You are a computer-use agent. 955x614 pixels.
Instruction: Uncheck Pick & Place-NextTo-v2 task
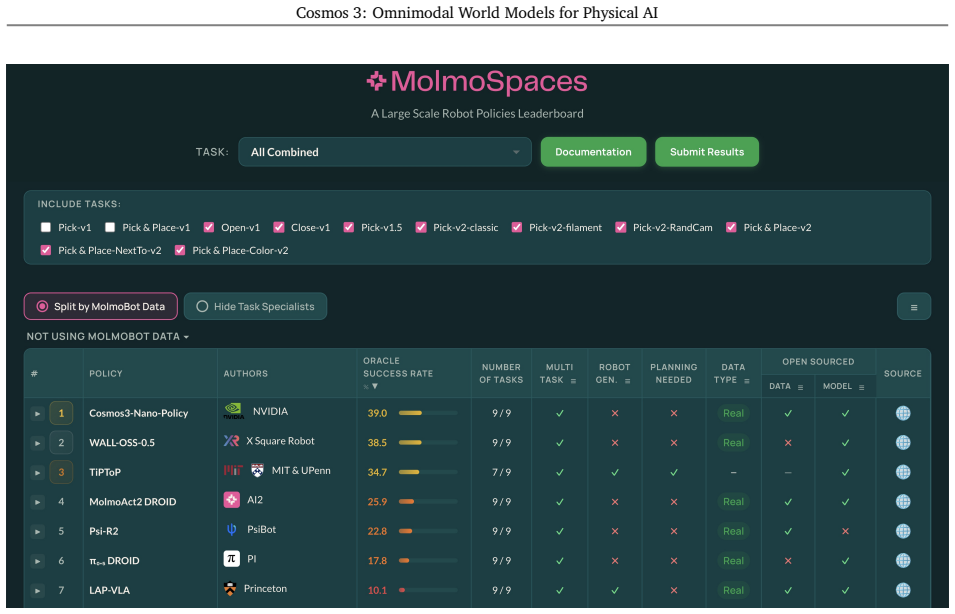(x=46, y=250)
